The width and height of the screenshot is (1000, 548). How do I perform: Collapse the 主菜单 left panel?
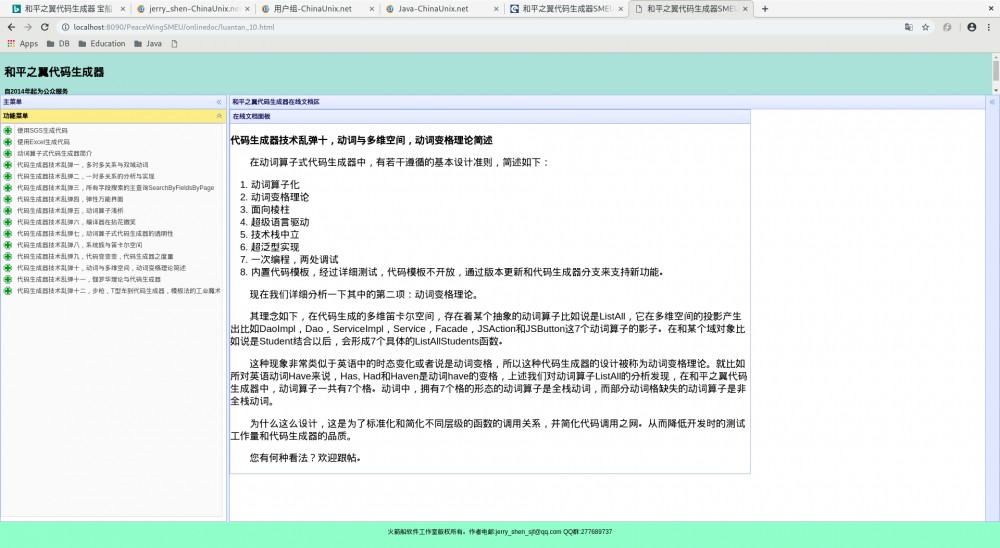point(219,102)
